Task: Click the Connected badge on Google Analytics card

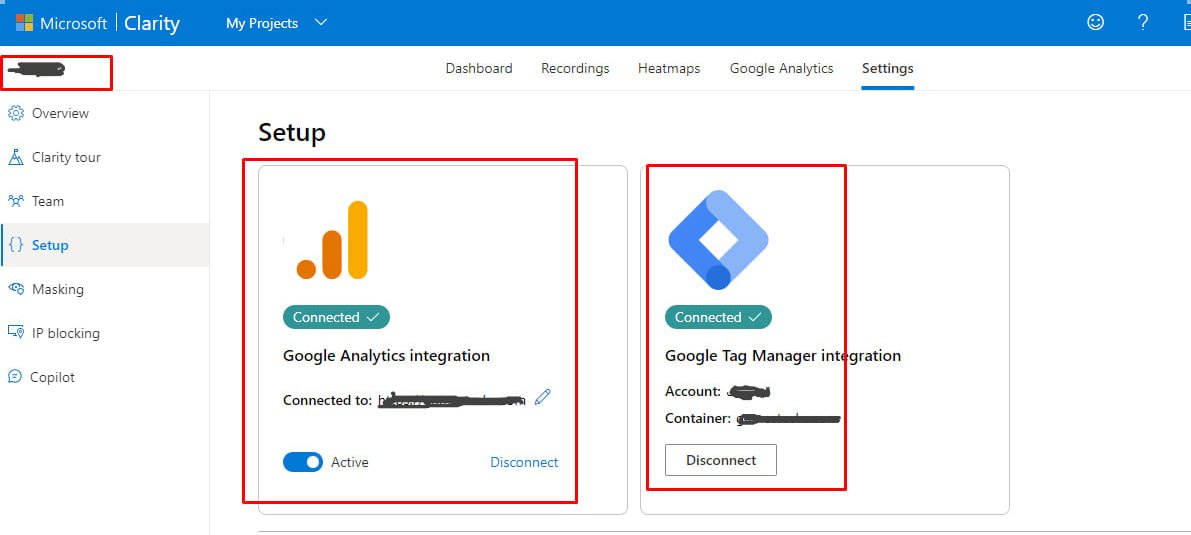Action: click(336, 317)
